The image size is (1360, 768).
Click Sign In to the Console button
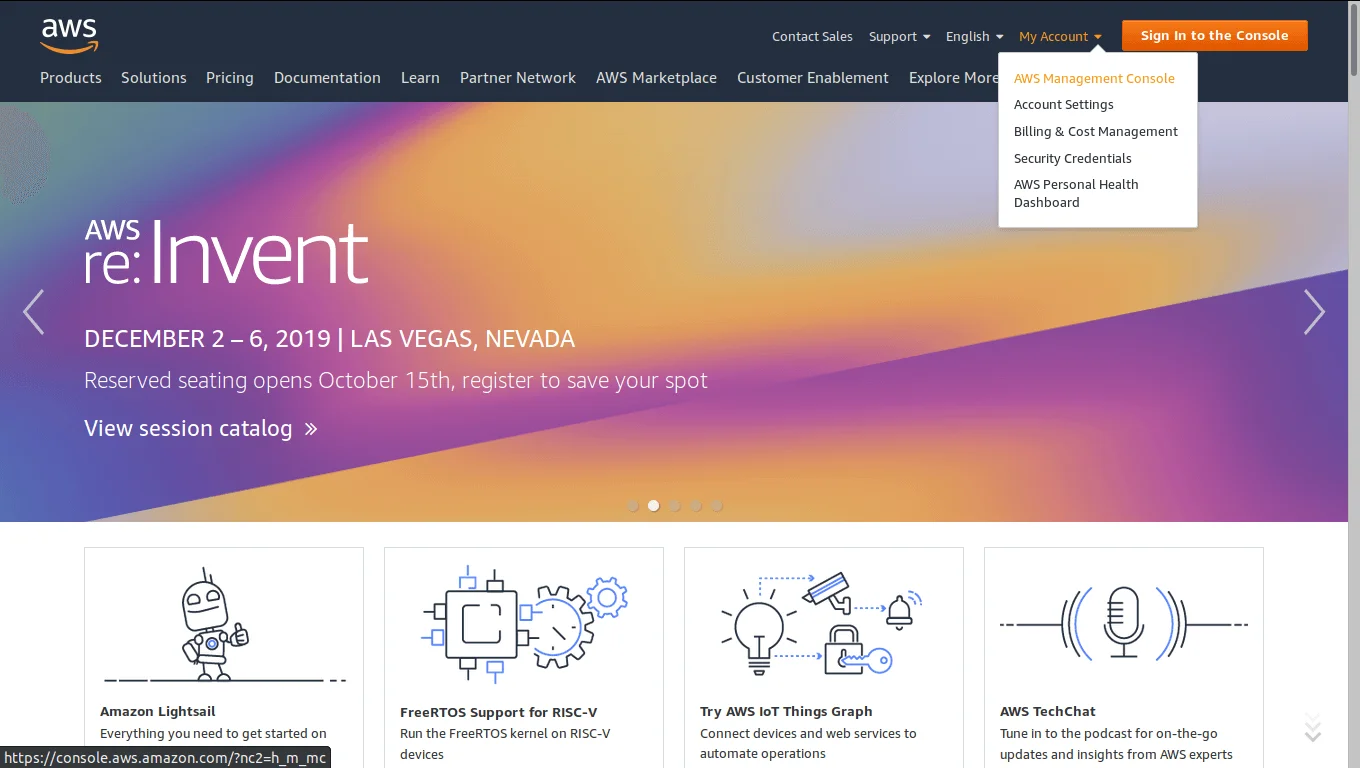coord(1214,36)
